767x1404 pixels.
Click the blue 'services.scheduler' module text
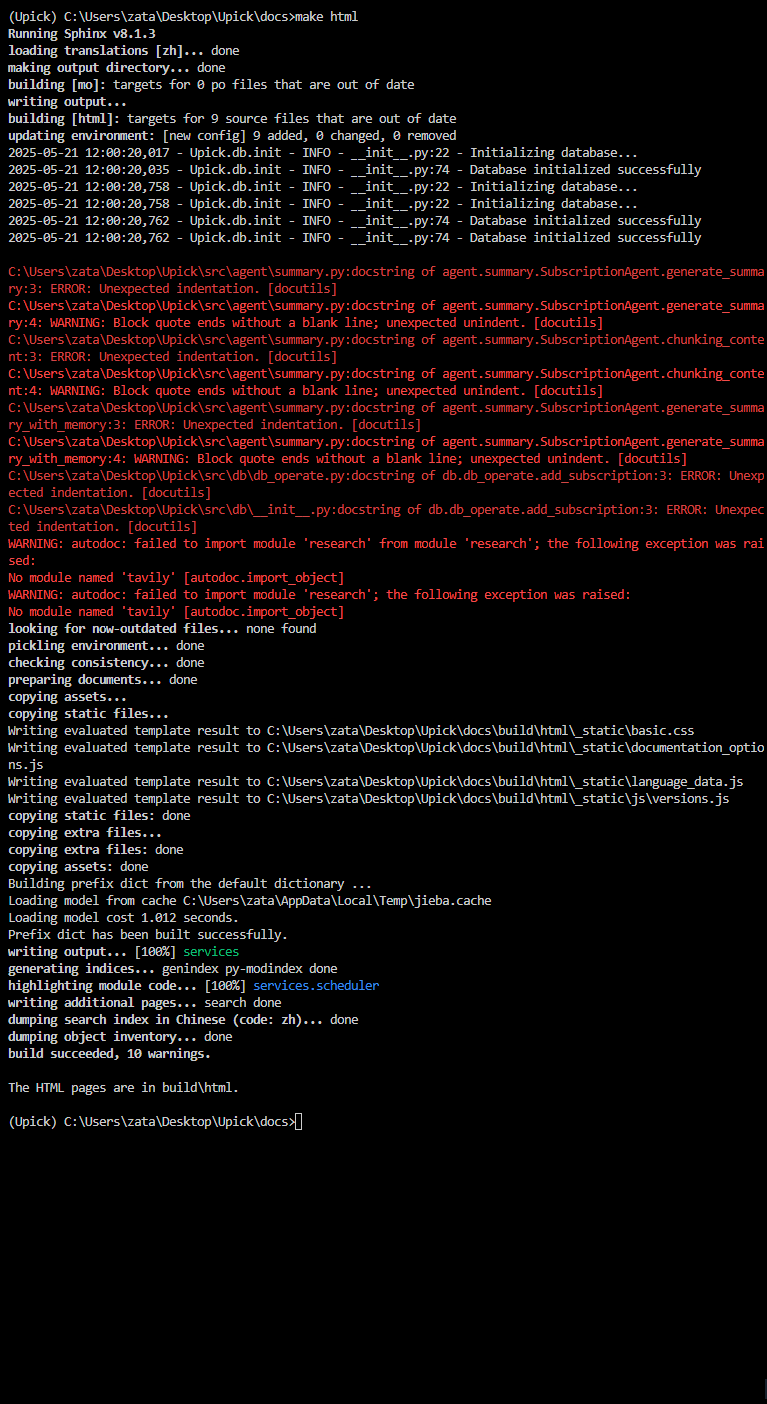[316, 986]
